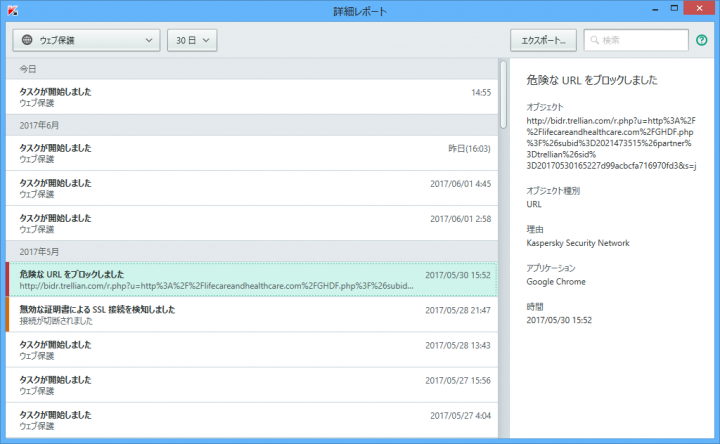The height and width of the screenshot is (444, 720).
Task: Select the entry at 2017/05/27 15:56
Action: [252, 385]
